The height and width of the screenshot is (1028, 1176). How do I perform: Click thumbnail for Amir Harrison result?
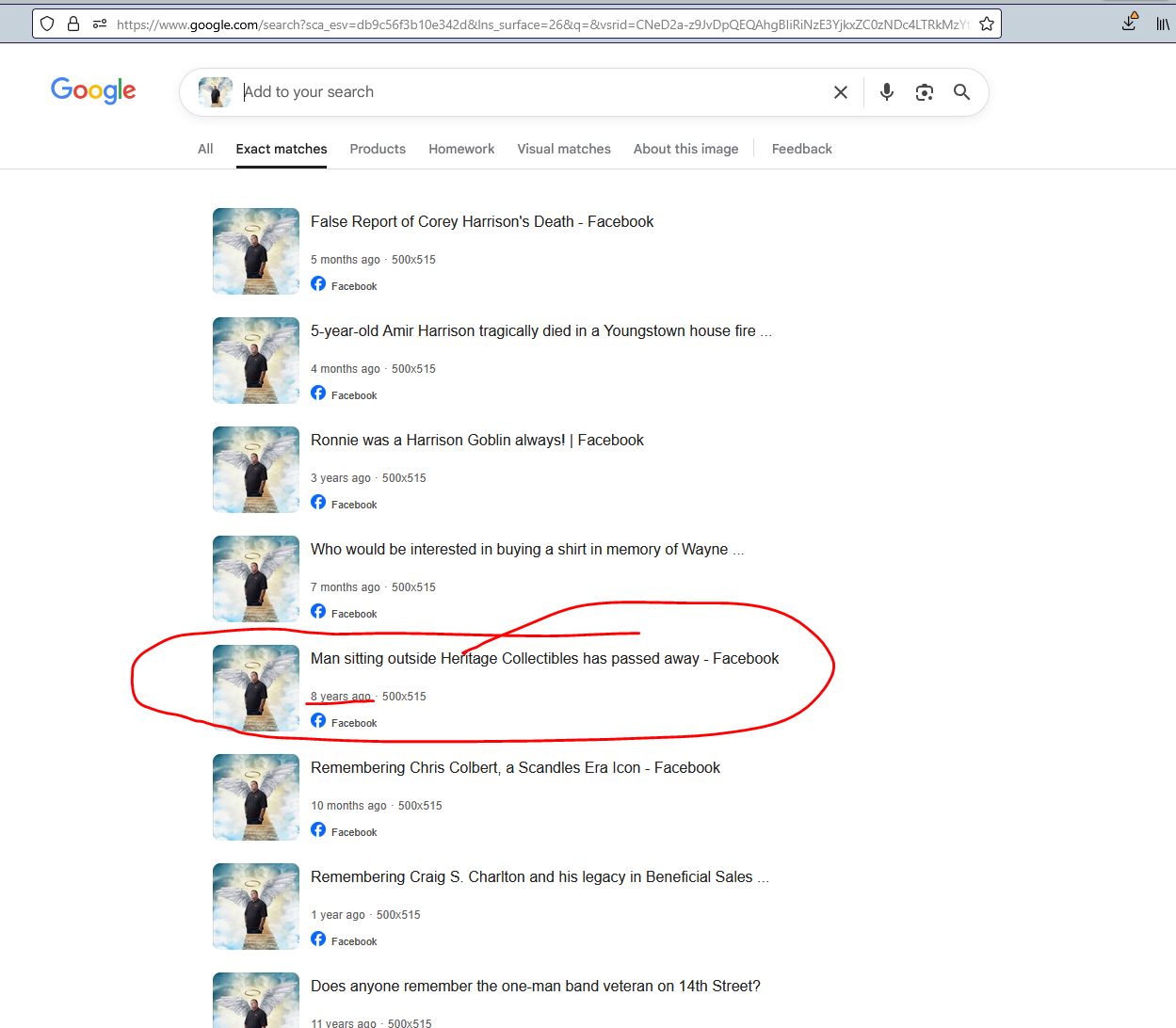tap(256, 361)
